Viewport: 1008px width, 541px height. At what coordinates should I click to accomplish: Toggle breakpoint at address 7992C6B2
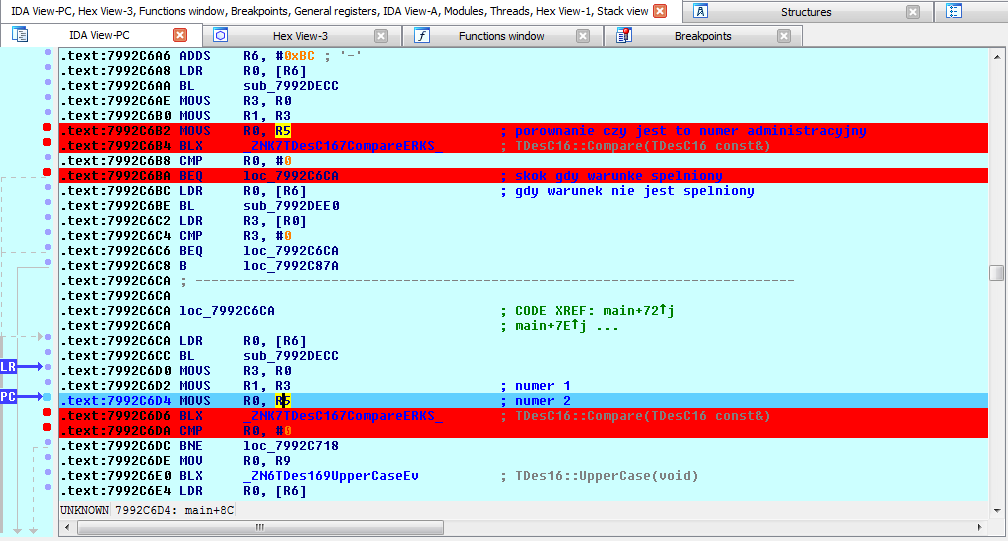pyautogui.click(x=47, y=127)
